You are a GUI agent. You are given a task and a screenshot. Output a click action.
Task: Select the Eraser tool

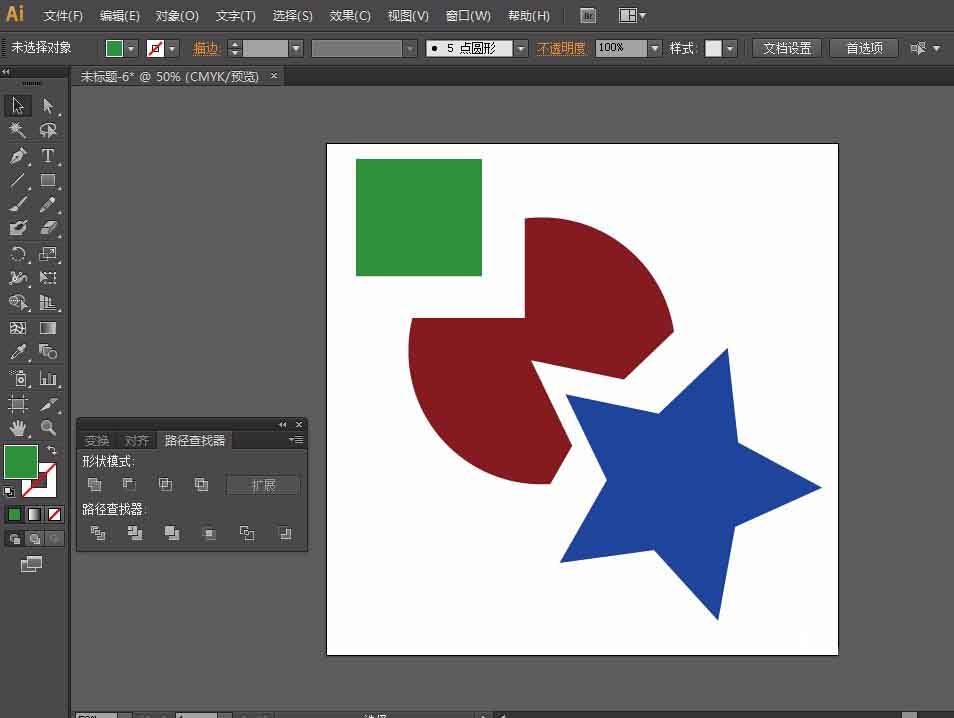(x=48, y=229)
